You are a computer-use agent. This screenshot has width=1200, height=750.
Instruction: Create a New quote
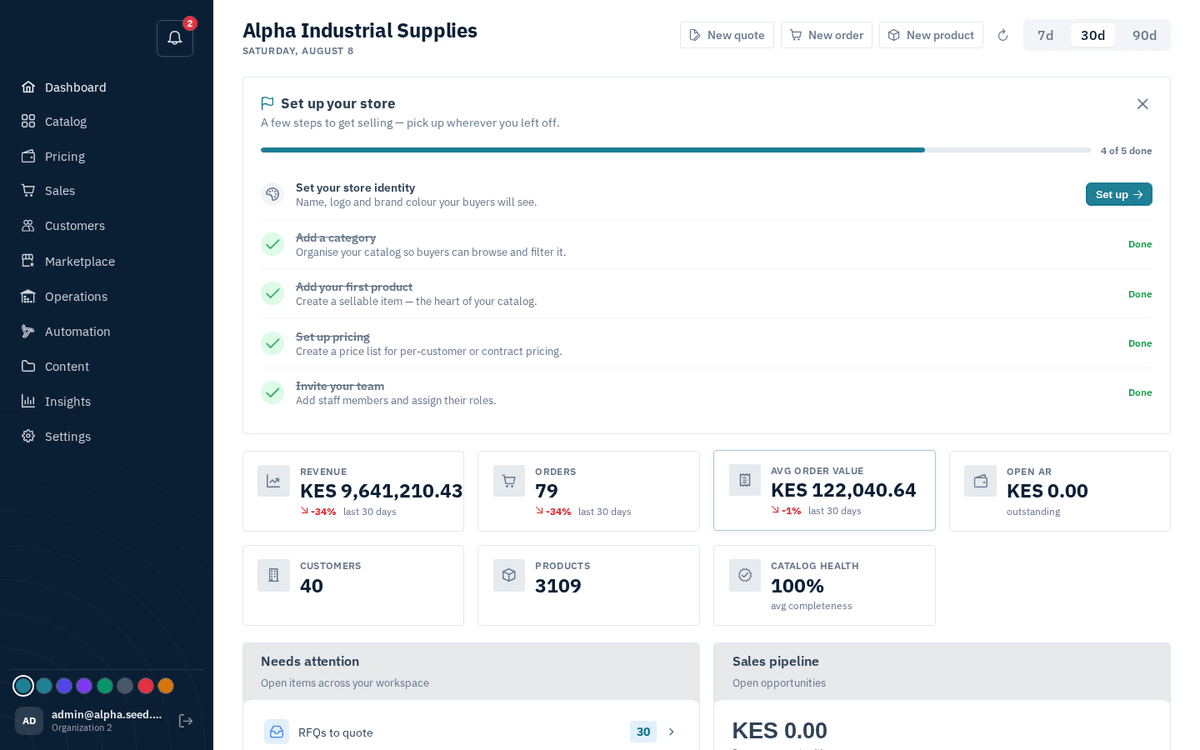(x=727, y=35)
